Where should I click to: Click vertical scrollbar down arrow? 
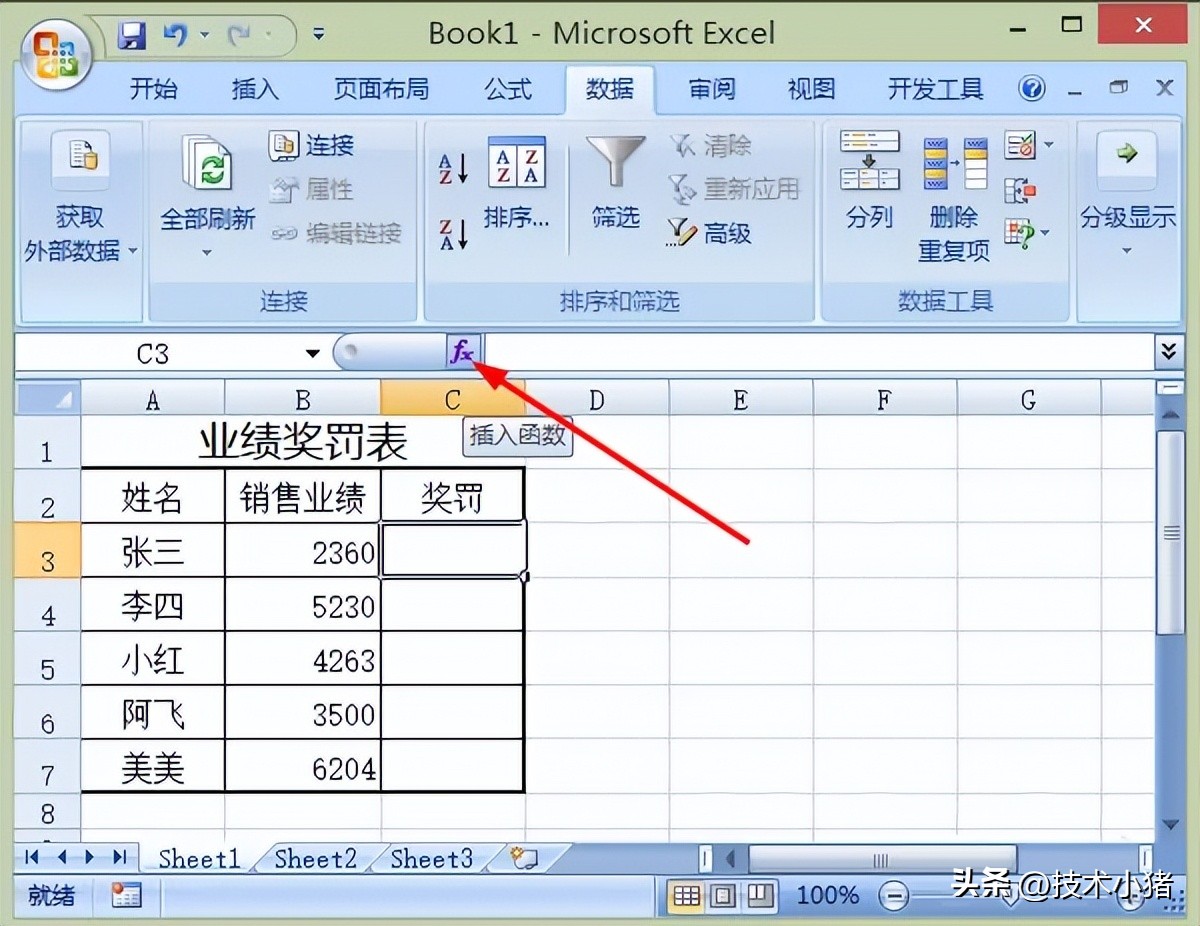pyautogui.click(x=1171, y=825)
